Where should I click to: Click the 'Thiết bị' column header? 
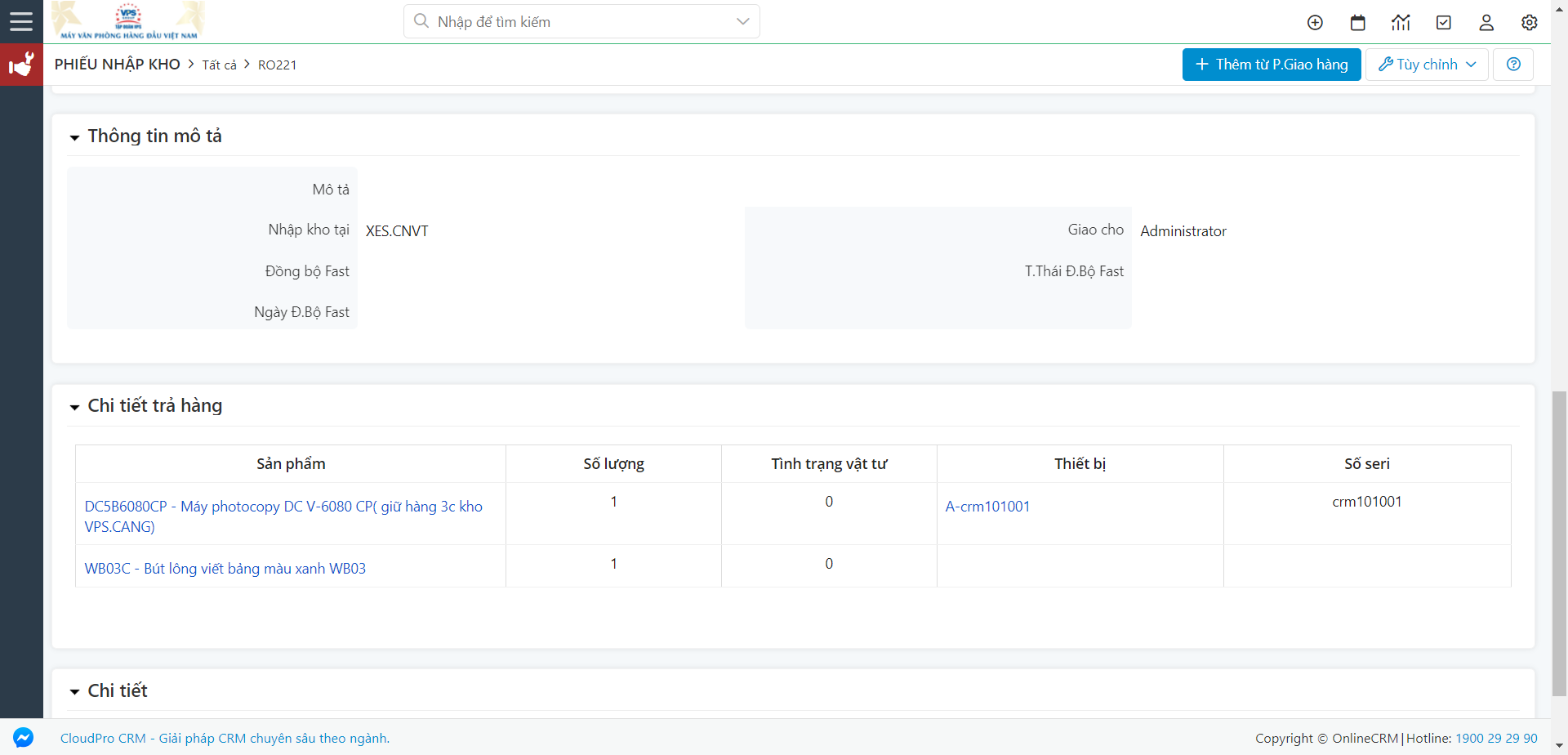tap(1080, 464)
